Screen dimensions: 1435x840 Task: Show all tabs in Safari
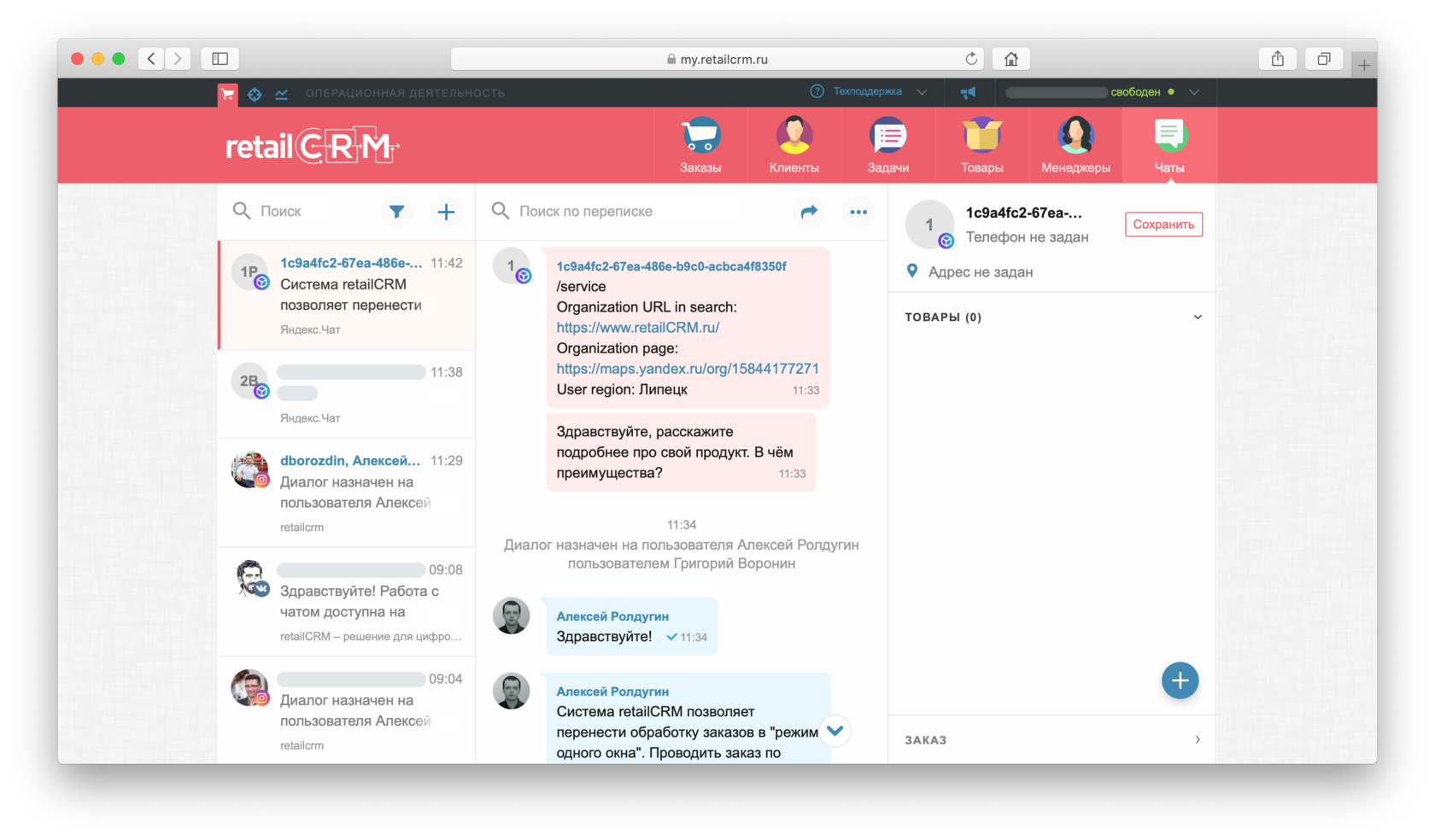click(1324, 58)
